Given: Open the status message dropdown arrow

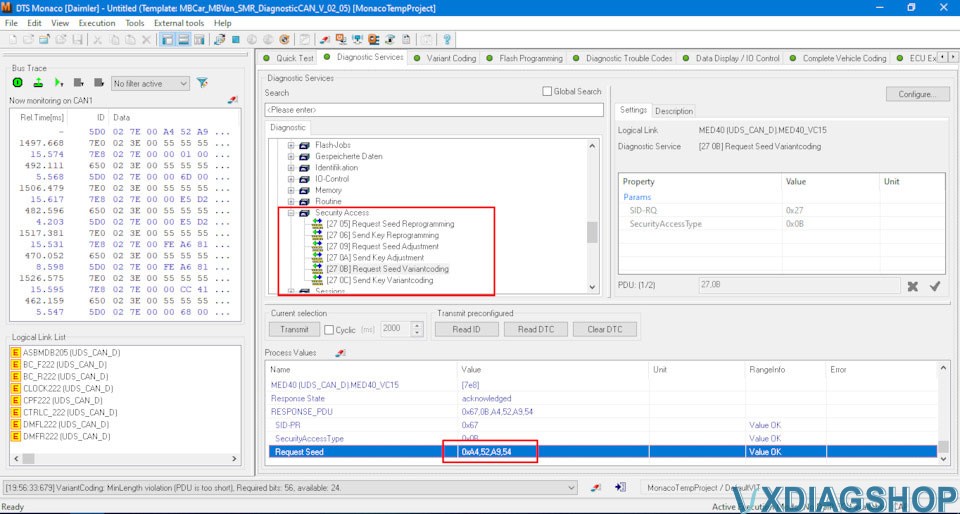Looking at the screenshot, I should (x=572, y=488).
